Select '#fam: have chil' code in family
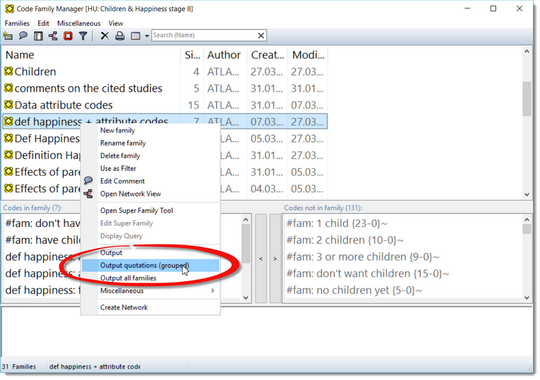This screenshot has width=540, height=380. pos(43,240)
